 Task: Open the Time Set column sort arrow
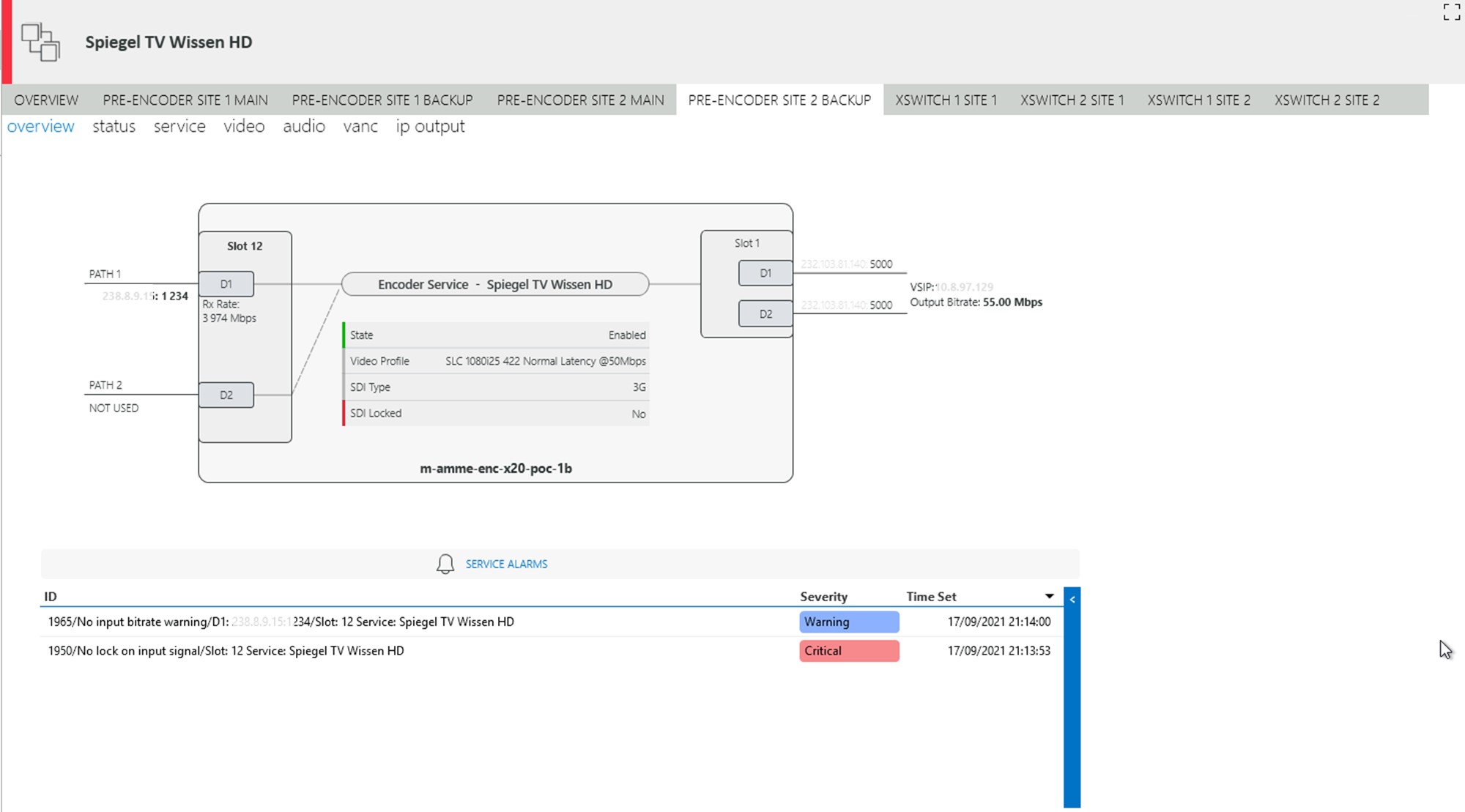pos(1049,596)
